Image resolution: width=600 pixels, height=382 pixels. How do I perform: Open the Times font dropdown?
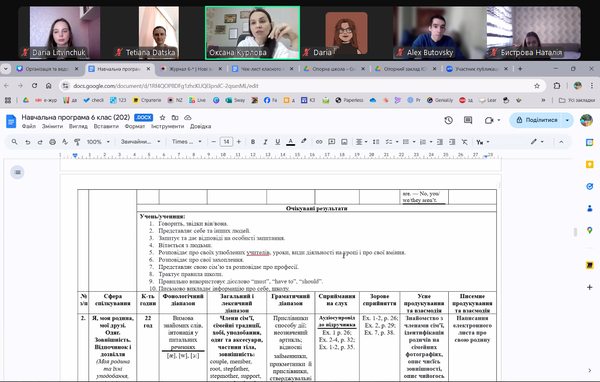tap(187, 142)
